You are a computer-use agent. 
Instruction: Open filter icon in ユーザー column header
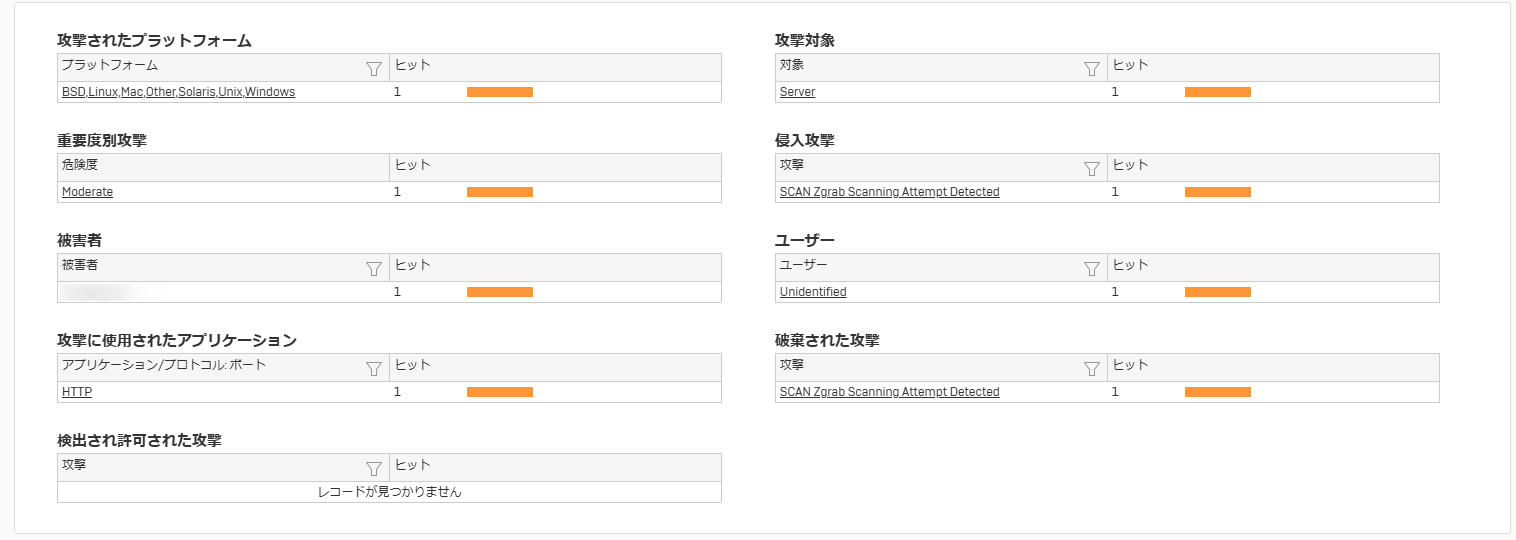point(1092,269)
